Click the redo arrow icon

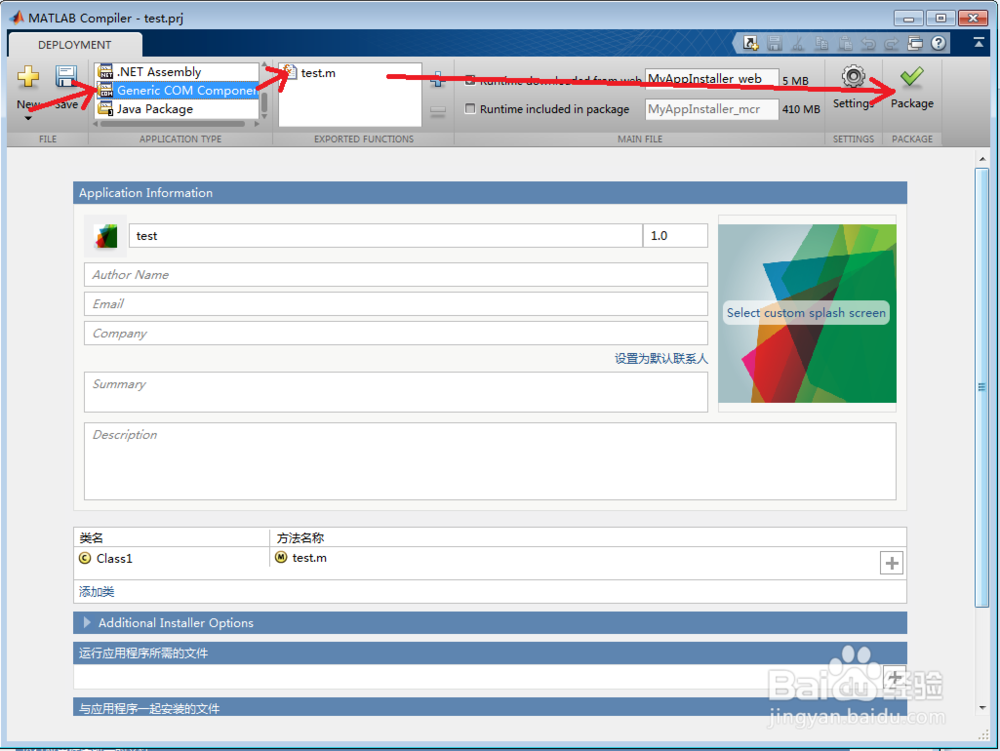coord(892,43)
